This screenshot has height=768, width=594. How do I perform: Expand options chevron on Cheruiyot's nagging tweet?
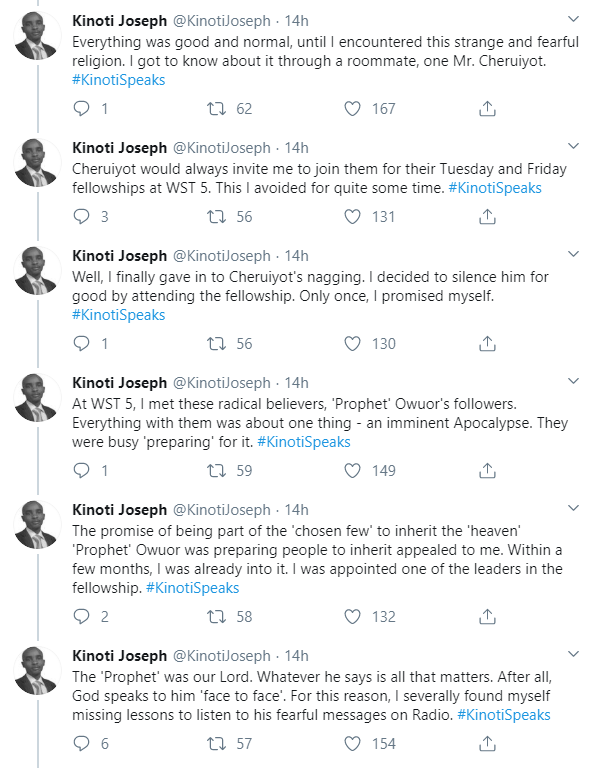point(573,254)
